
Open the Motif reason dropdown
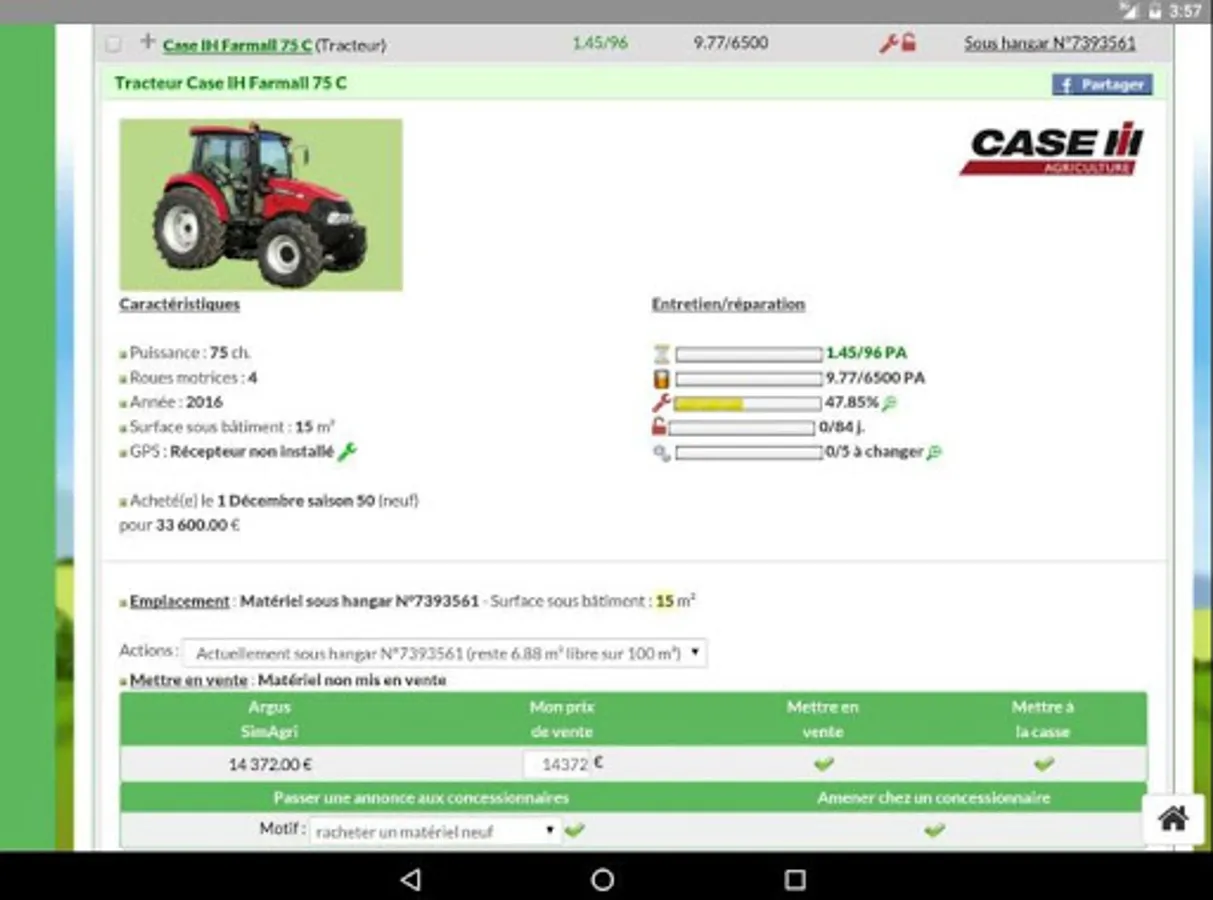point(435,831)
